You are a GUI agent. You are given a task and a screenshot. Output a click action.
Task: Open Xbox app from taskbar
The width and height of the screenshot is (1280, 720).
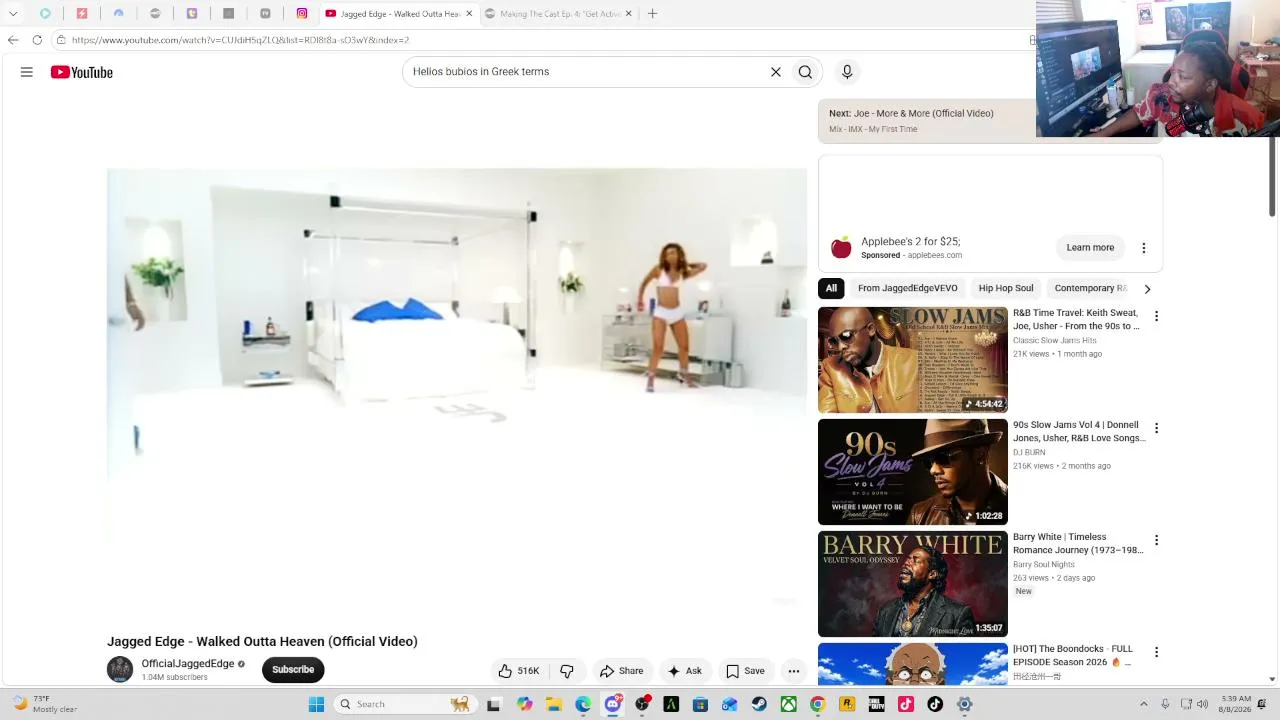tap(788, 704)
